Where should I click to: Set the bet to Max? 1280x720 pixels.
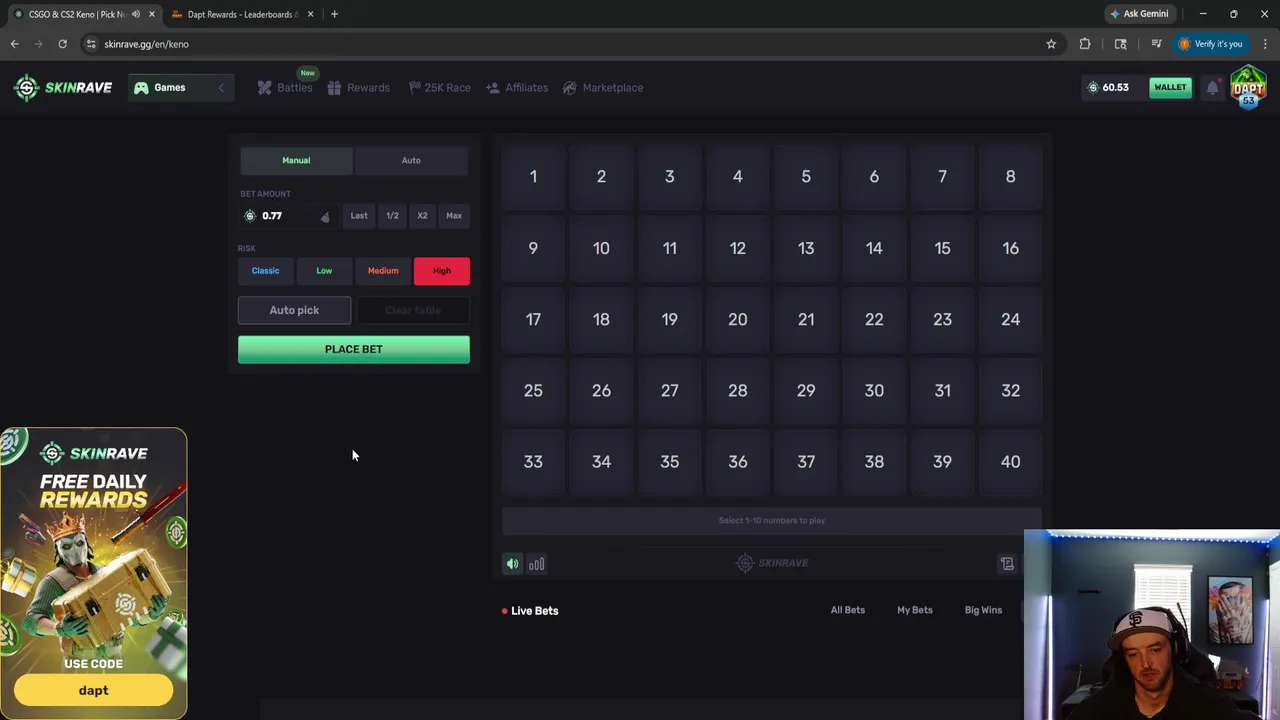pos(454,216)
